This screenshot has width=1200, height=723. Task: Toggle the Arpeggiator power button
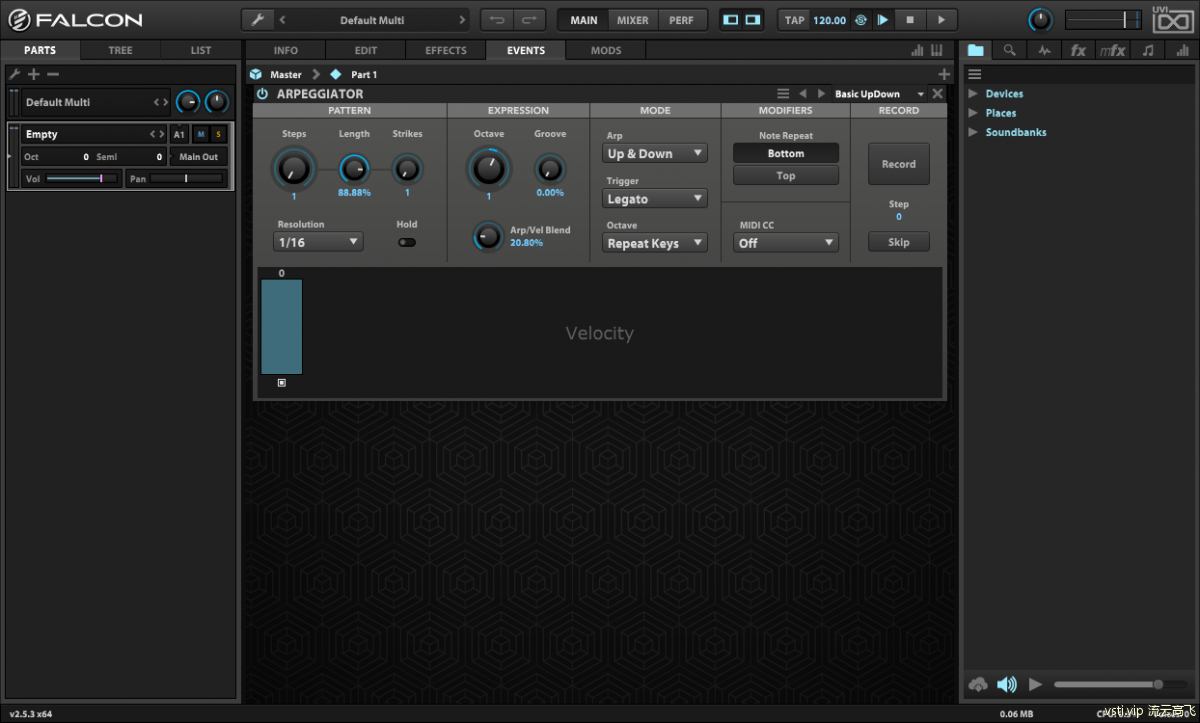coord(262,94)
